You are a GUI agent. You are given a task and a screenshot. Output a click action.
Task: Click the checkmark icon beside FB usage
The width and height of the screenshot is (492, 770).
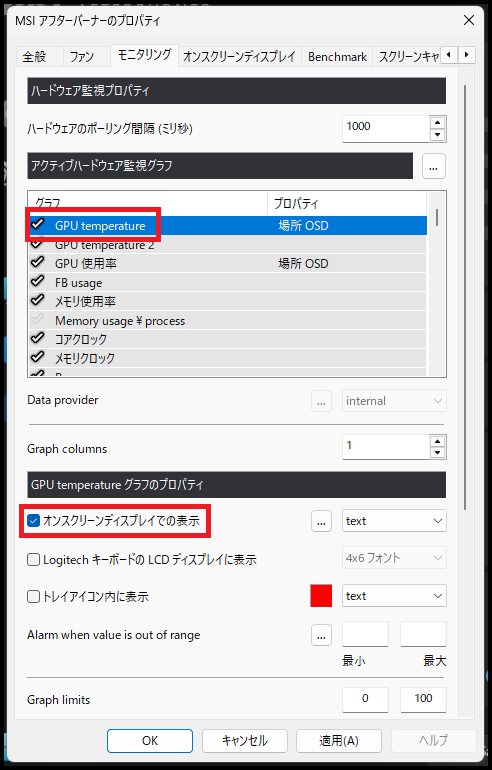click(38, 282)
